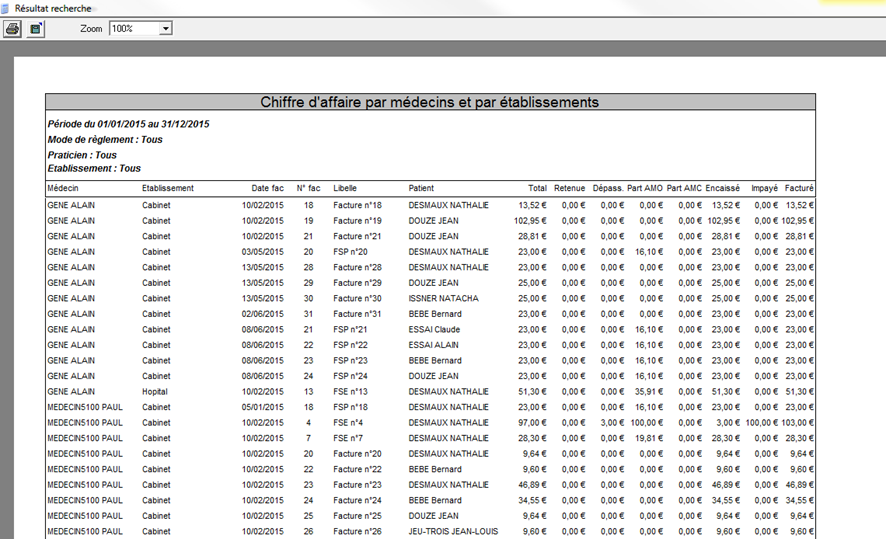886x539 pixels.
Task: Click the Patient column header
Action: tap(421, 188)
